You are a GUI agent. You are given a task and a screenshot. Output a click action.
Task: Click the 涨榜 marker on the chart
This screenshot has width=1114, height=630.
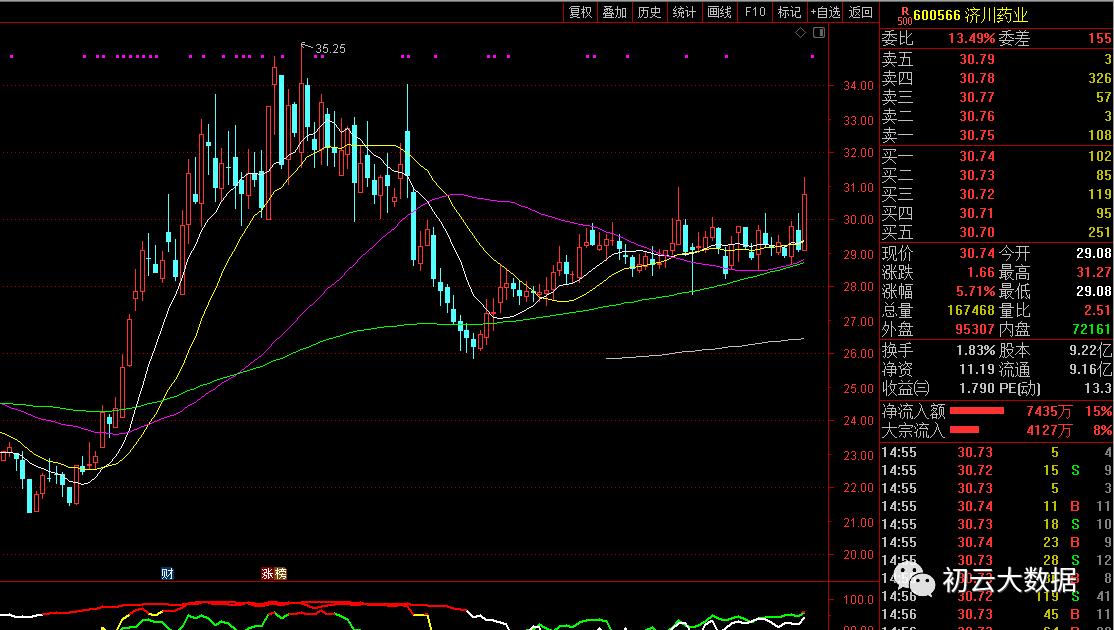[x=273, y=573]
